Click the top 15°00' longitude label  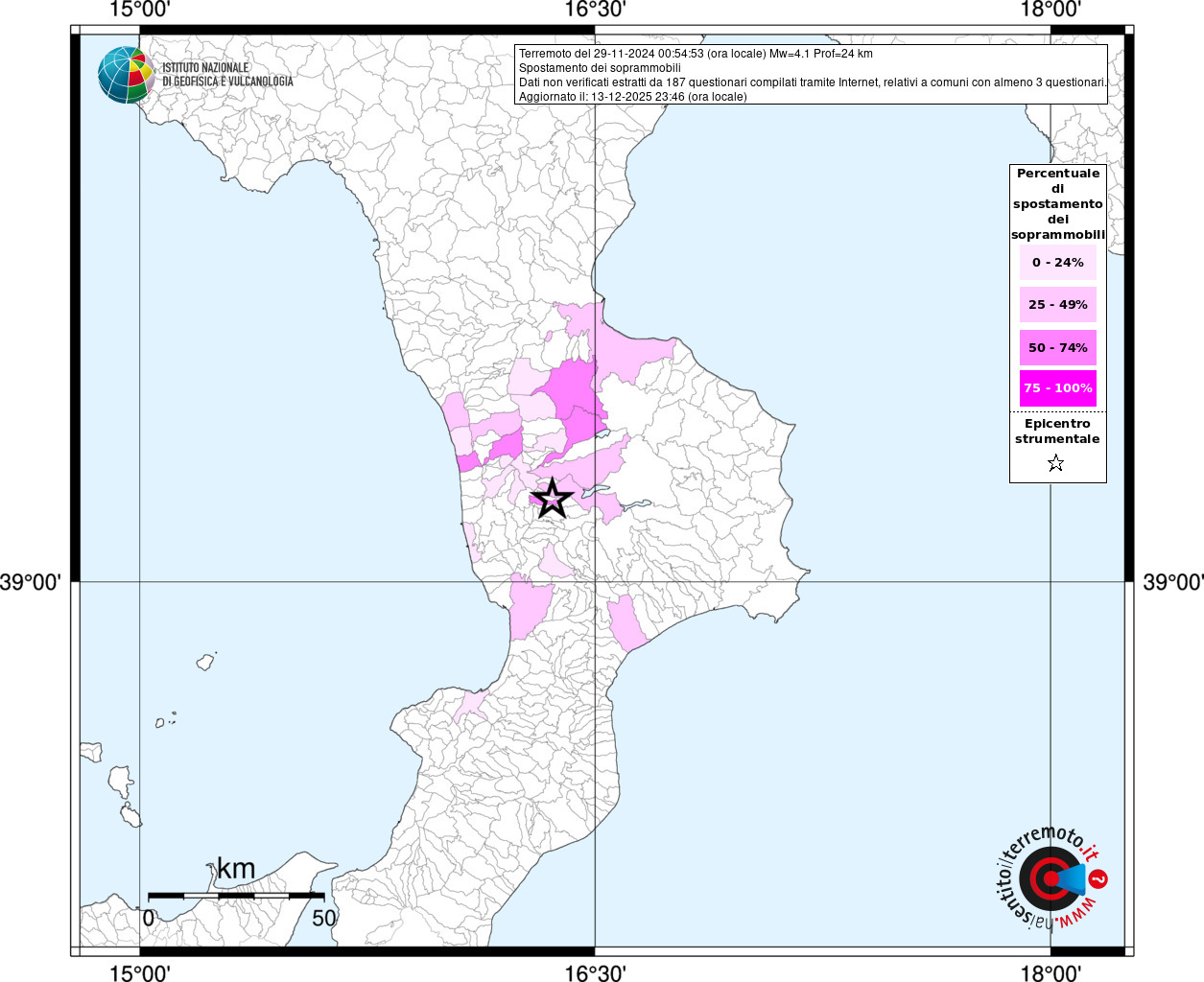tap(140, 10)
